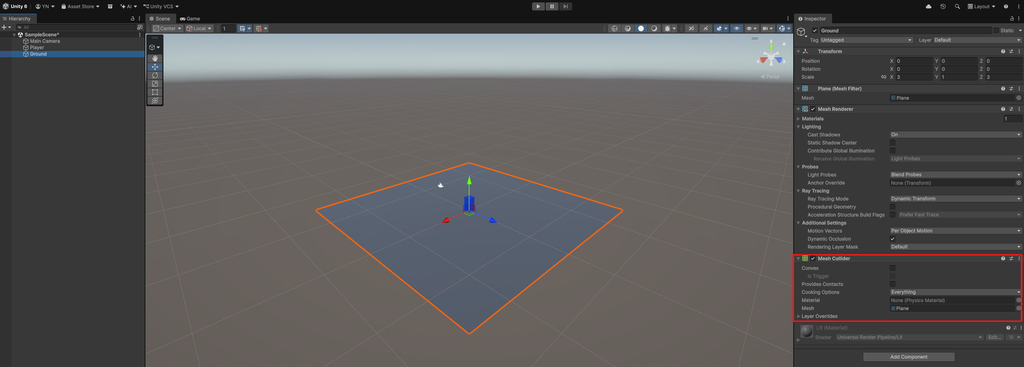Image resolution: width=1024 pixels, height=367 pixels.
Task: Select Player in Hierarchy
Action: point(37,48)
